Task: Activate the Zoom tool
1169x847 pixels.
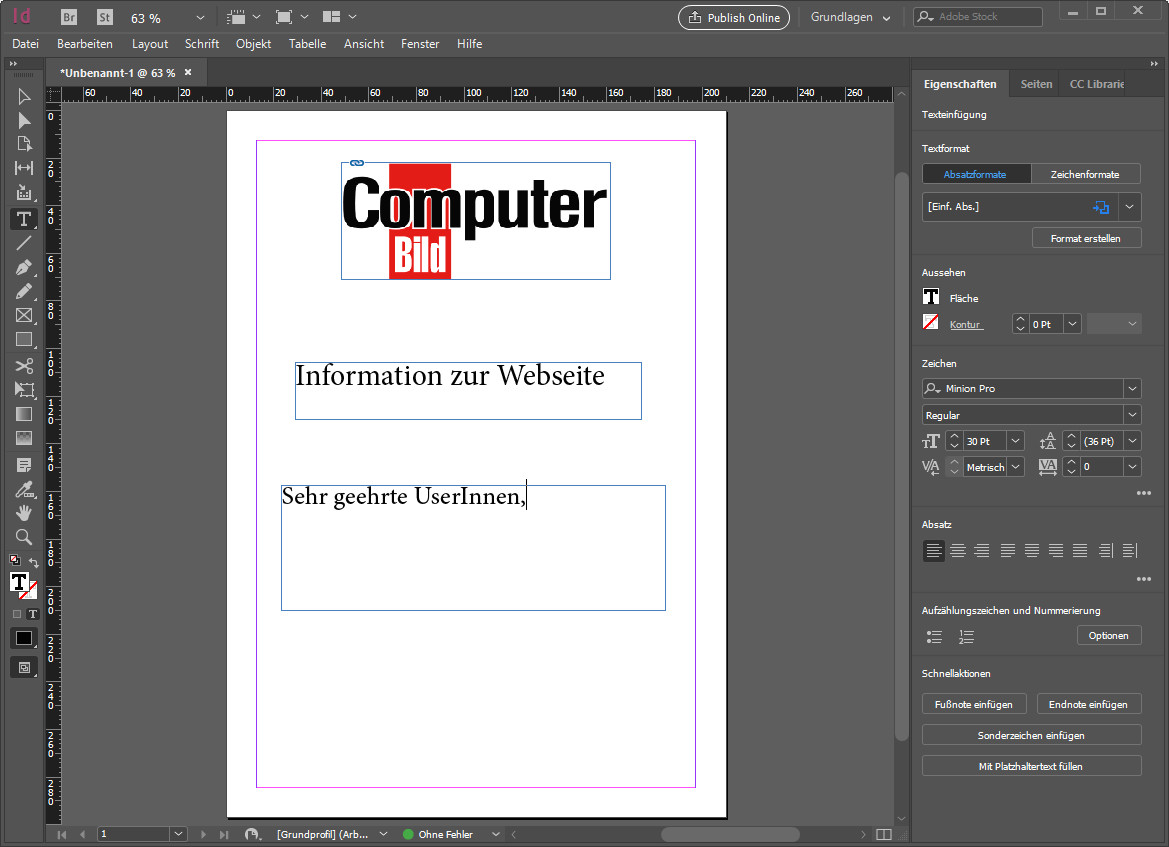Action: [24, 537]
